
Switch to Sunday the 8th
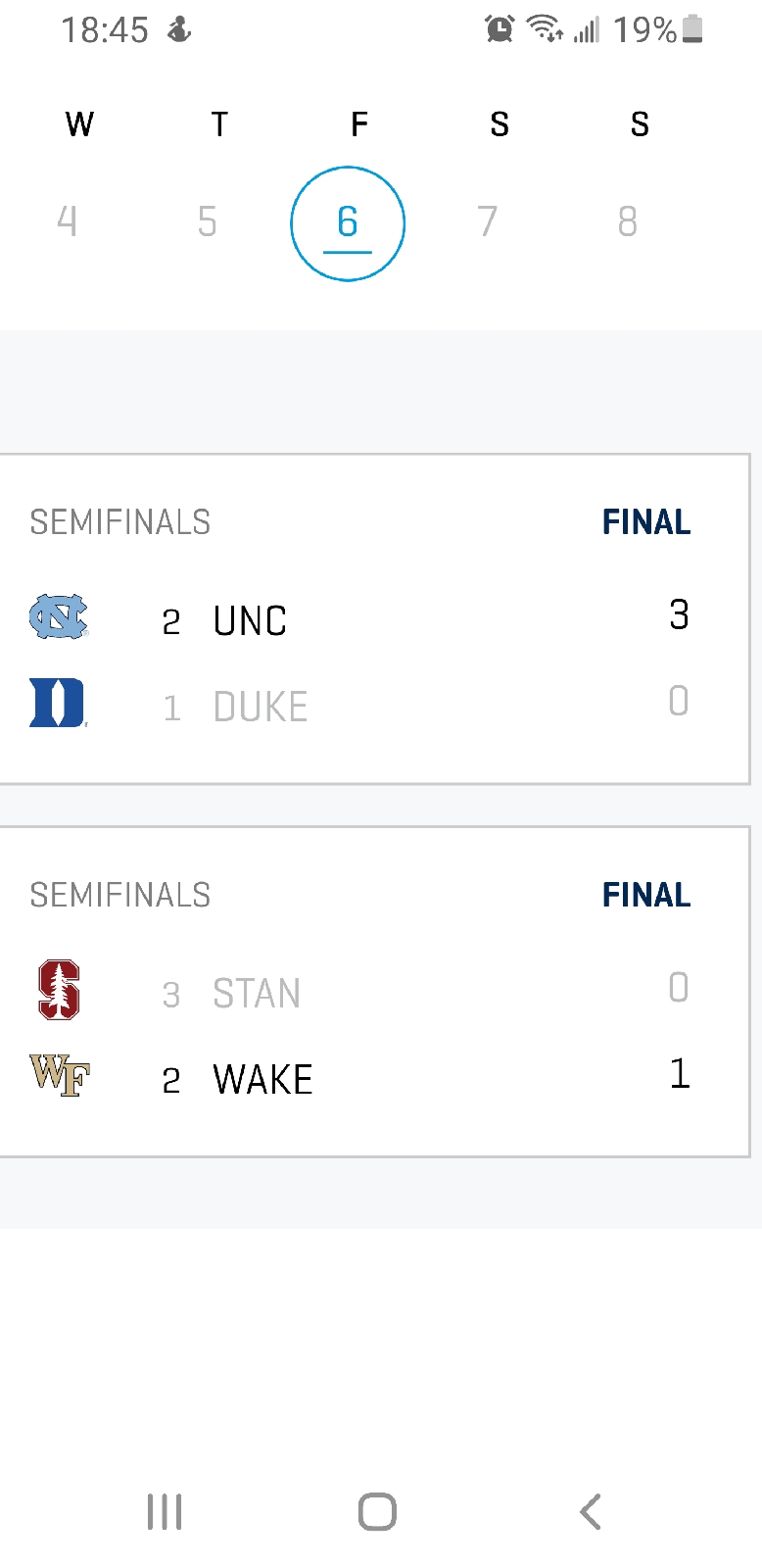coord(628,221)
